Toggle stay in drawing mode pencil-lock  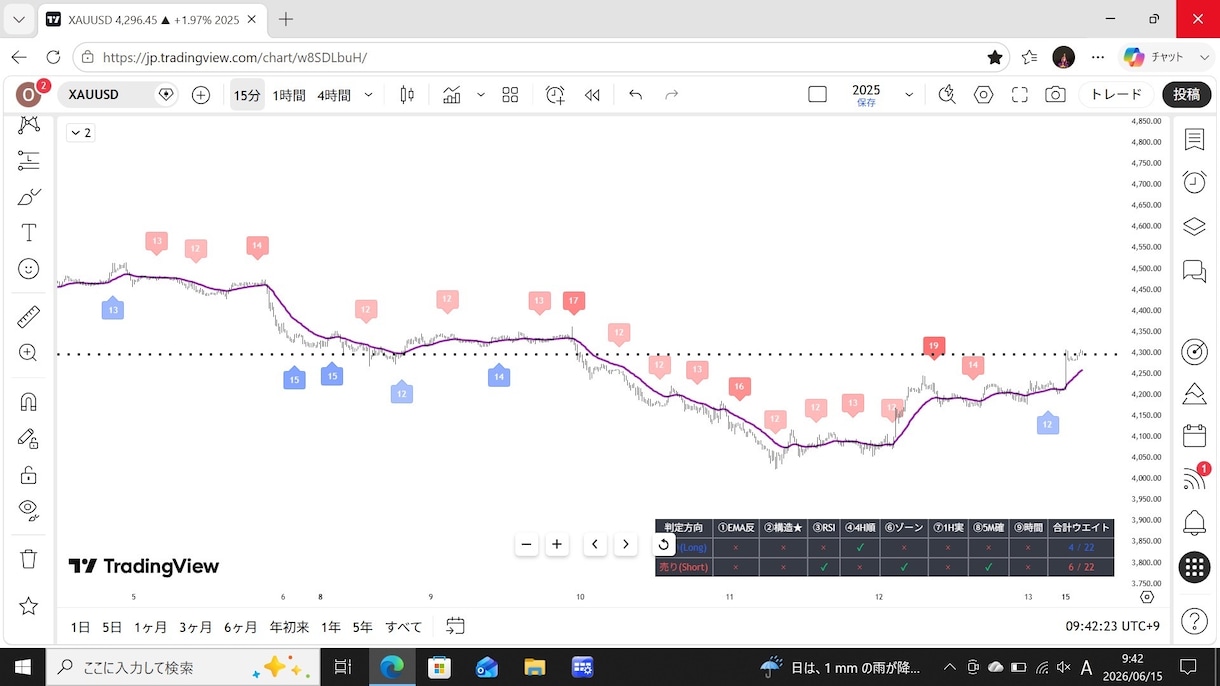[x=29, y=438]
